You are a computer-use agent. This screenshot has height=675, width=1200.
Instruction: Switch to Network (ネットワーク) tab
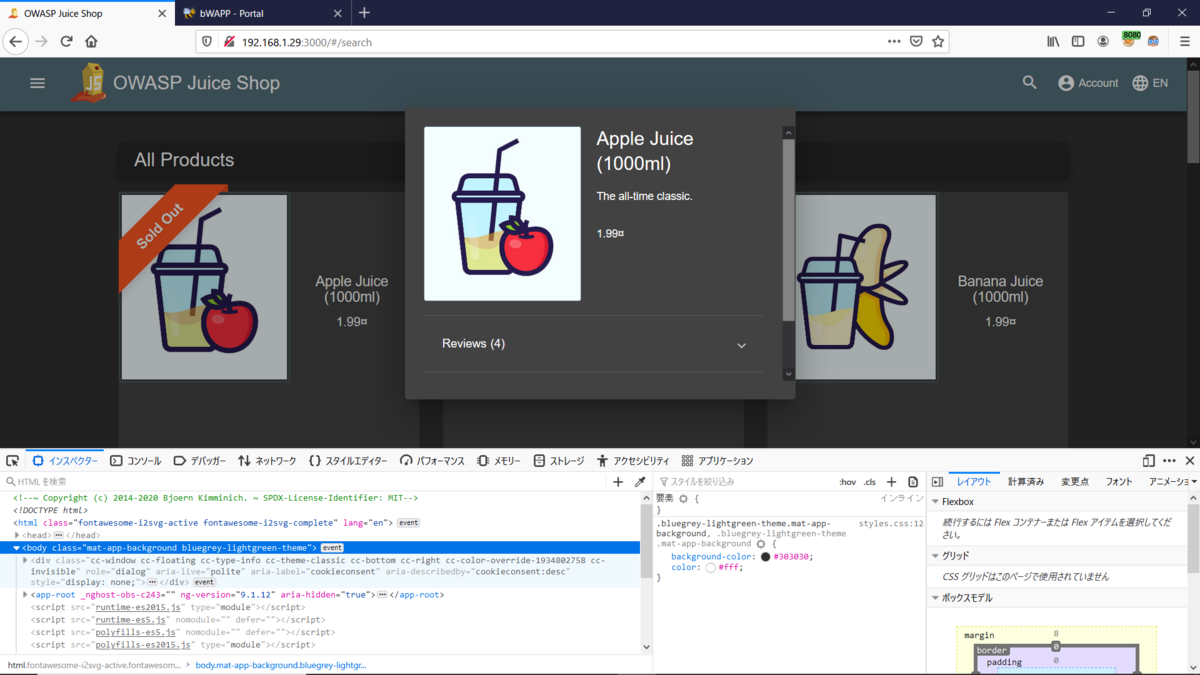click(267, 461)
